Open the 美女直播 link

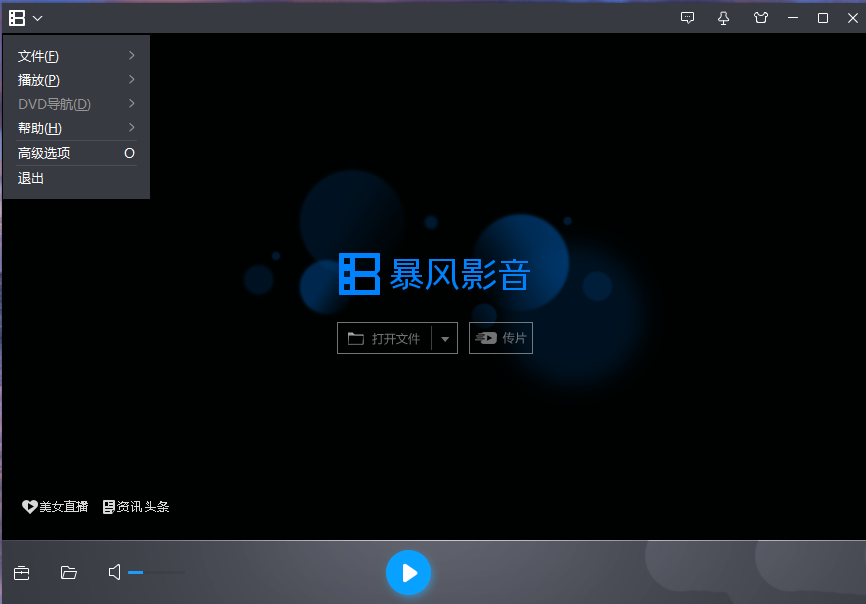tap(55, 506)
